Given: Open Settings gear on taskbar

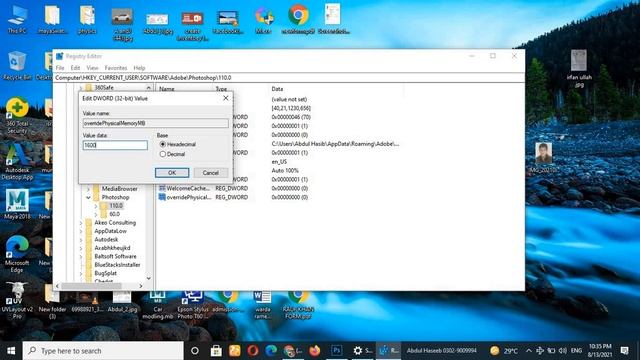Looking at the screenshot, I should 358,351.
